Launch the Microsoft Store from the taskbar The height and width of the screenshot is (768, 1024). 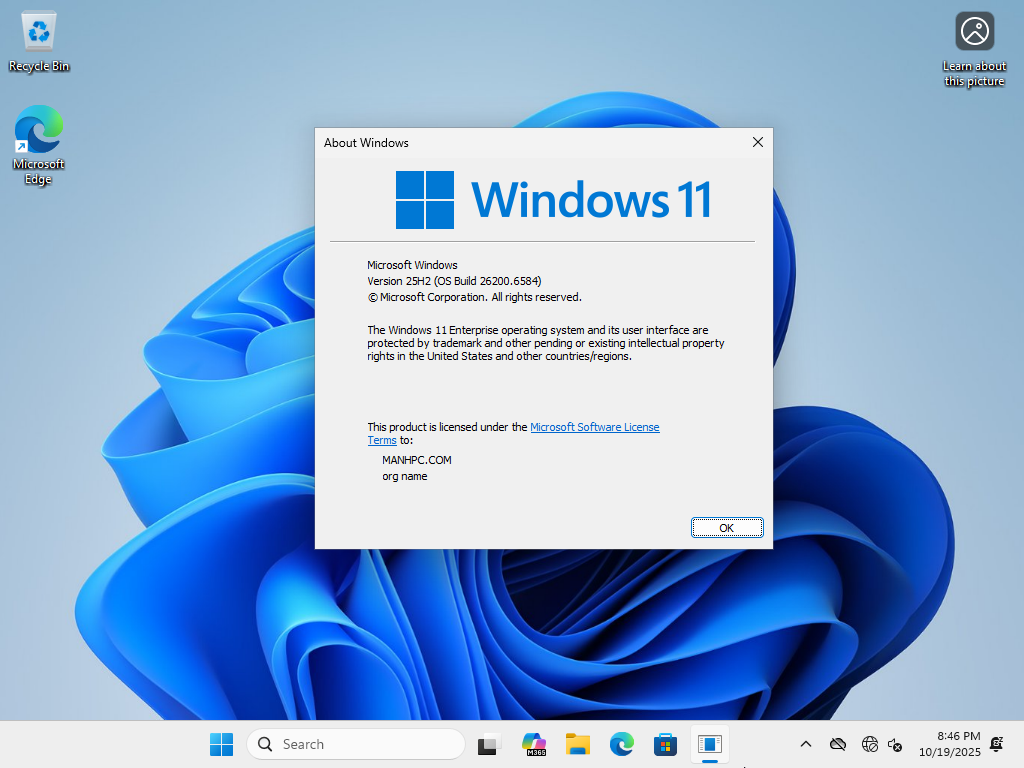pos(665,744)
